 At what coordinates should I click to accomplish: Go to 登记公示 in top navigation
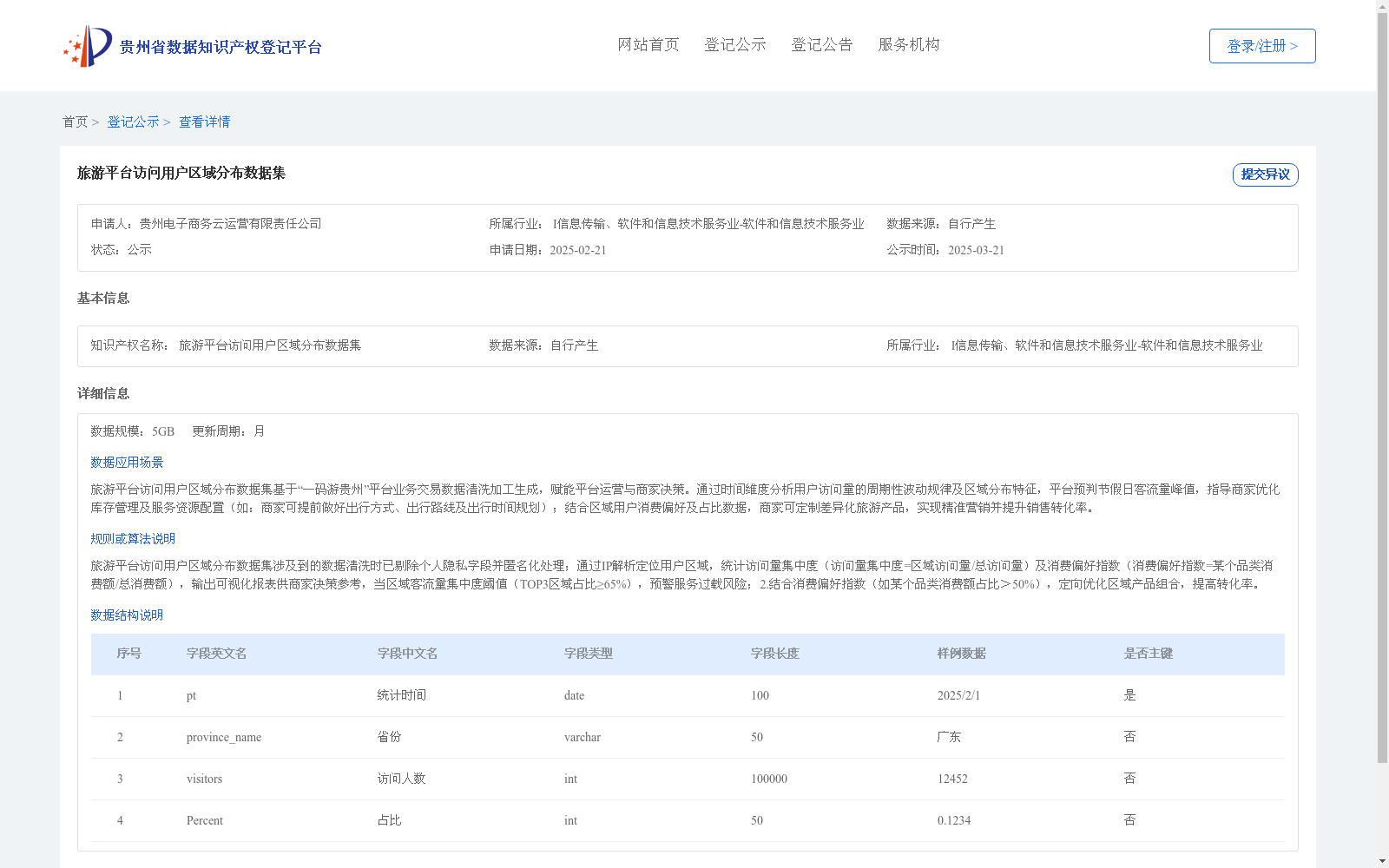tap(735, 45)
